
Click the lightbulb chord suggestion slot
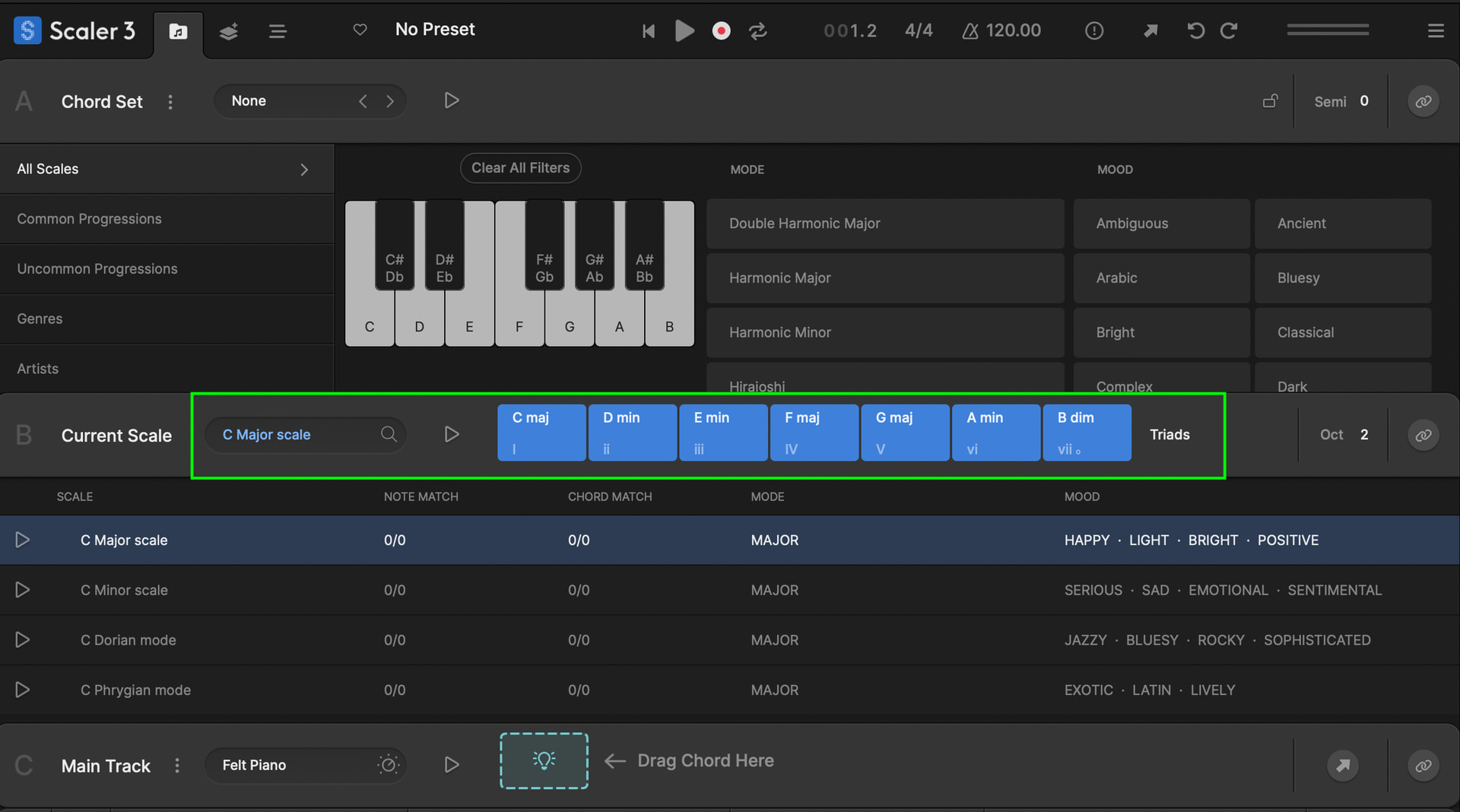click(x=544, y=761)
